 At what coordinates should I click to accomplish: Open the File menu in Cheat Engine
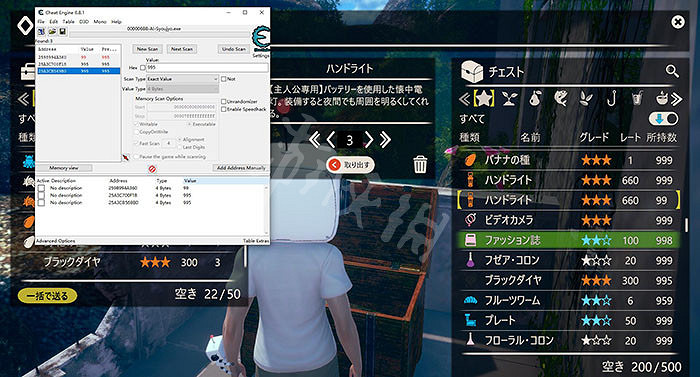click(41, 21)
